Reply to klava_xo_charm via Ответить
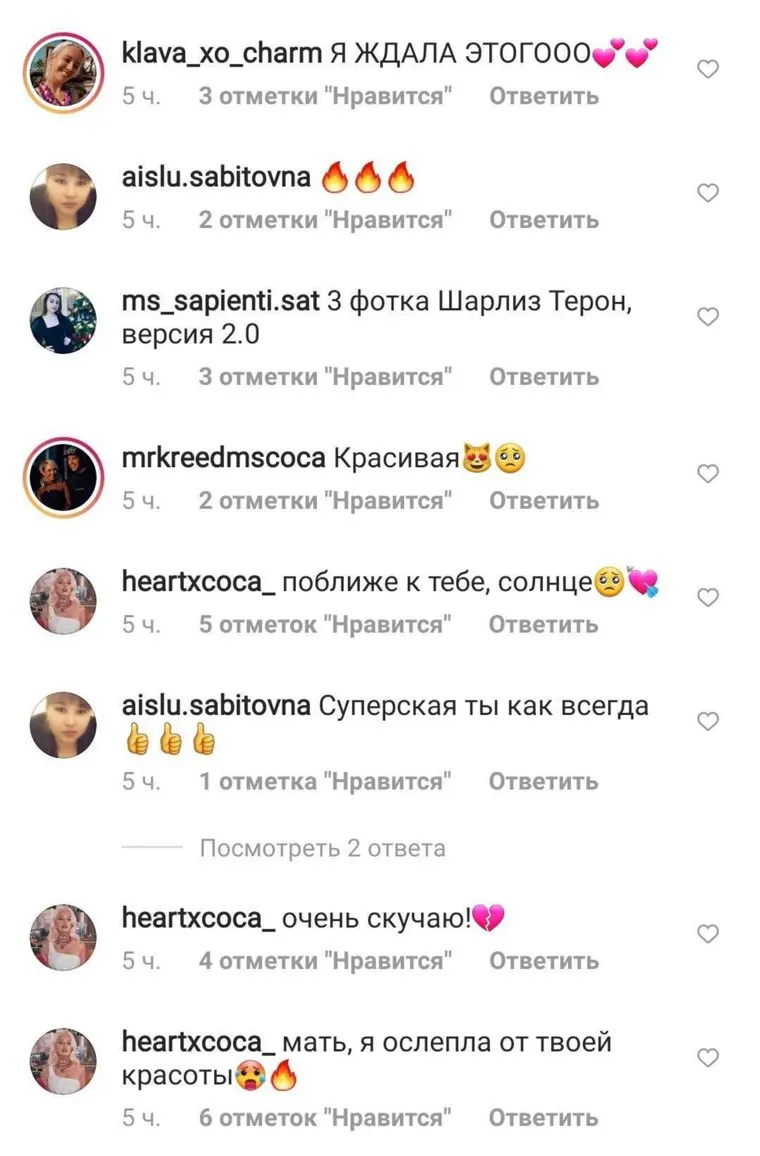 [544, 97]
